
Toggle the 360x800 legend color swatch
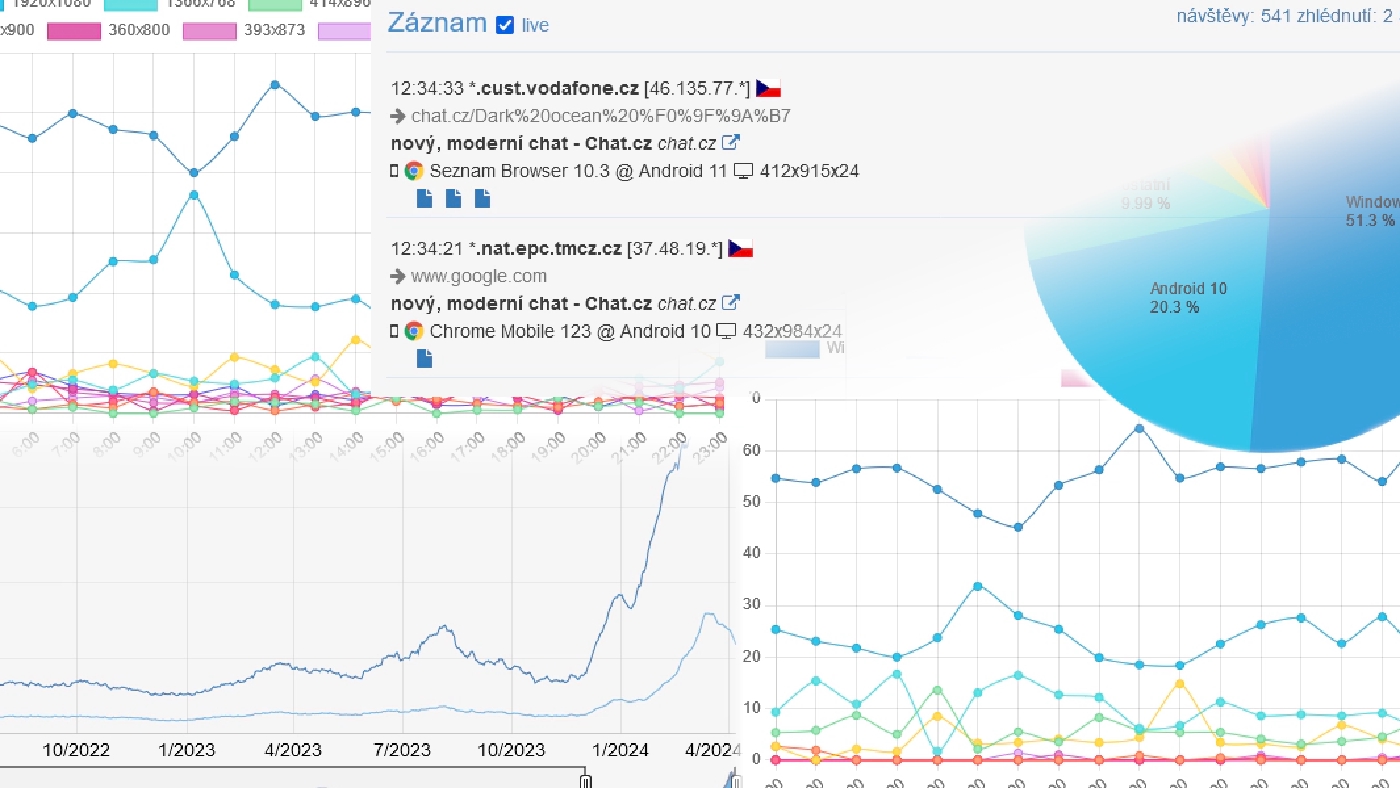74,30
